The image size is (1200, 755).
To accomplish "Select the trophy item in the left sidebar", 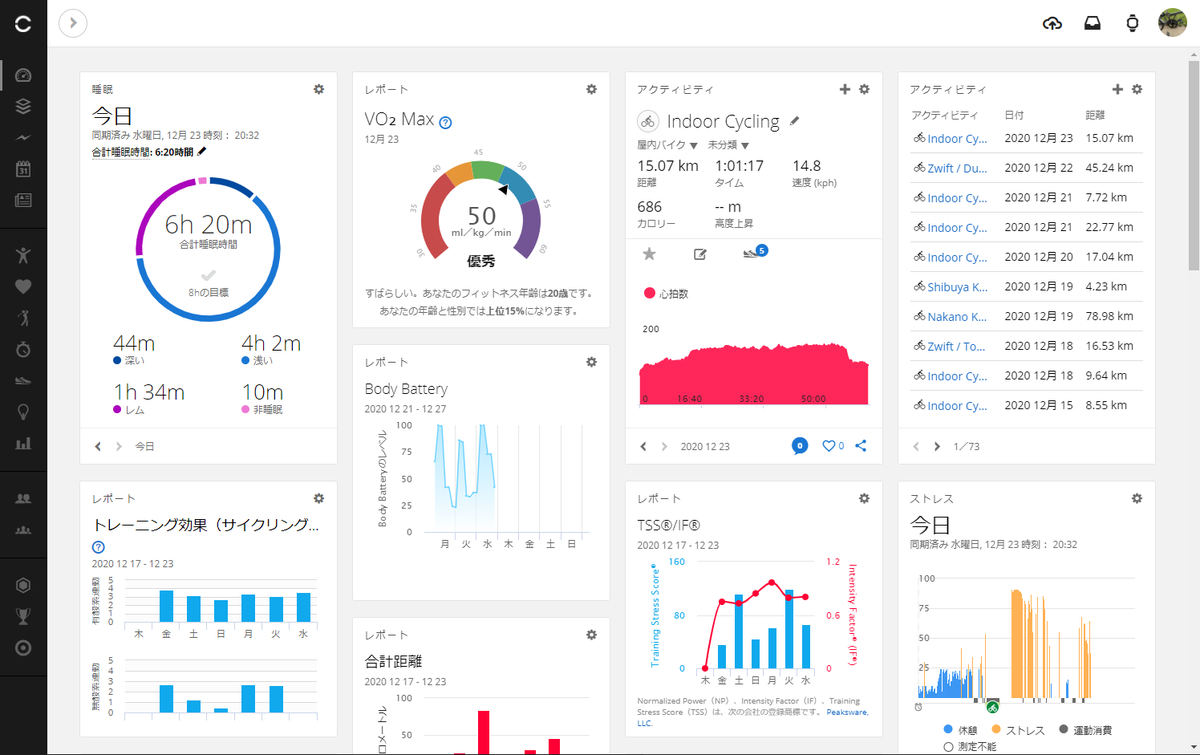I will click(x=23, y=616).
